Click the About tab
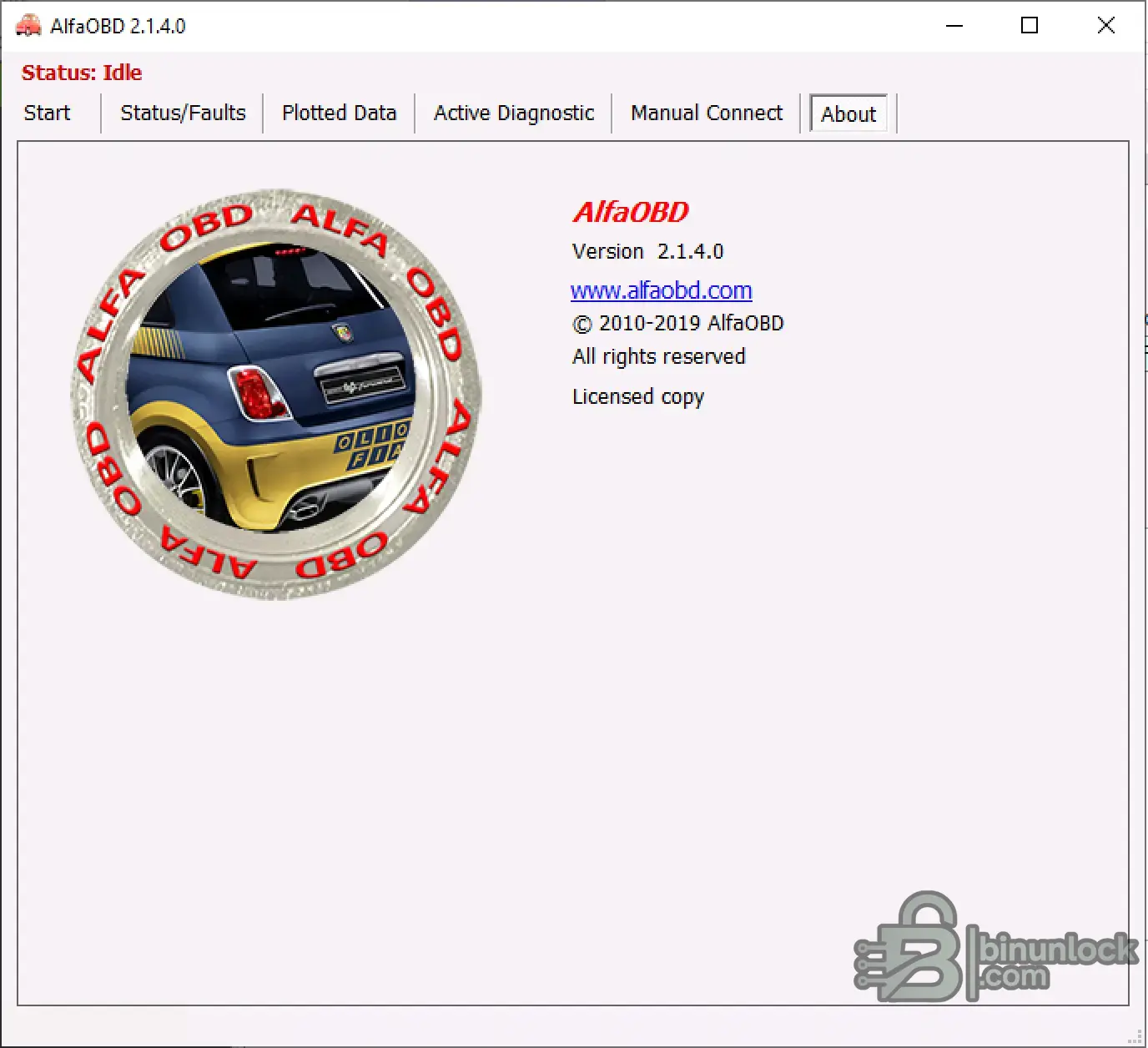This screenshot has height=1048, width=1148. (x=848, y=114)
